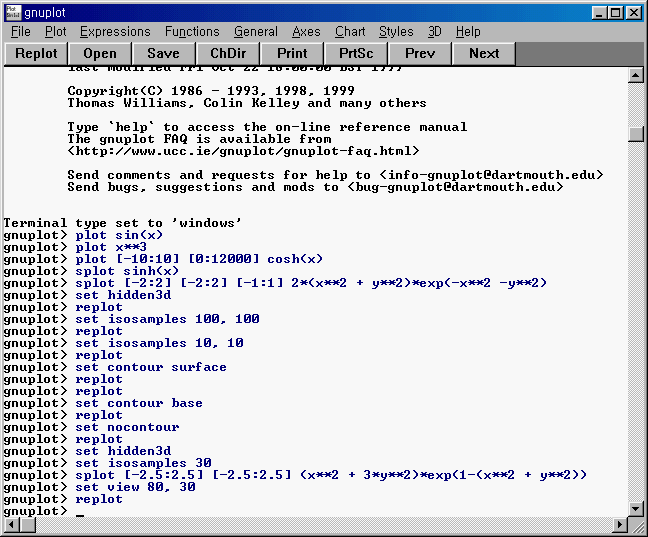
Task: Click the gnuplot title bar icon
Action: click(x=13, y=12)
